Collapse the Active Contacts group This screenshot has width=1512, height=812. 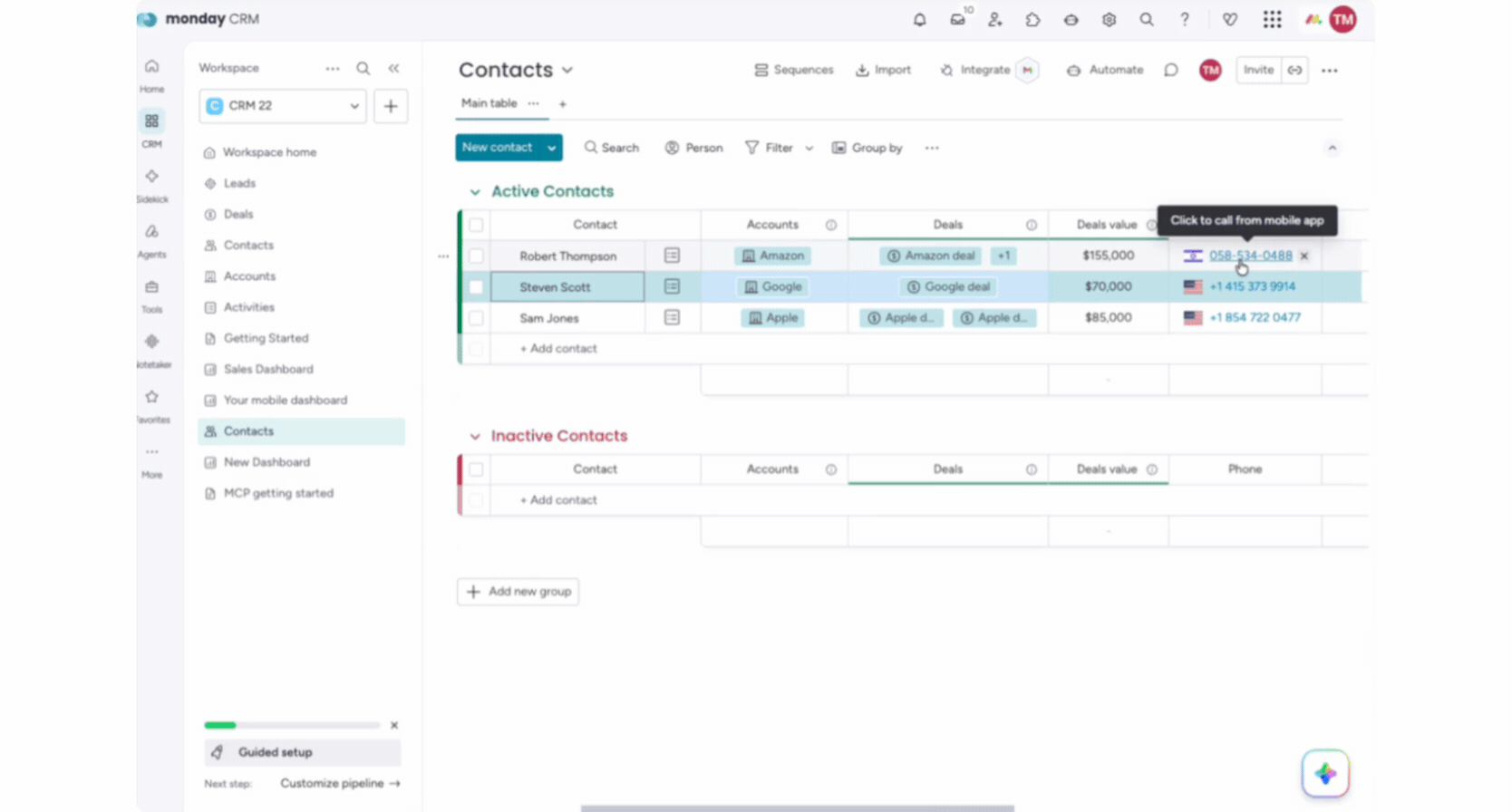[474, 192]
